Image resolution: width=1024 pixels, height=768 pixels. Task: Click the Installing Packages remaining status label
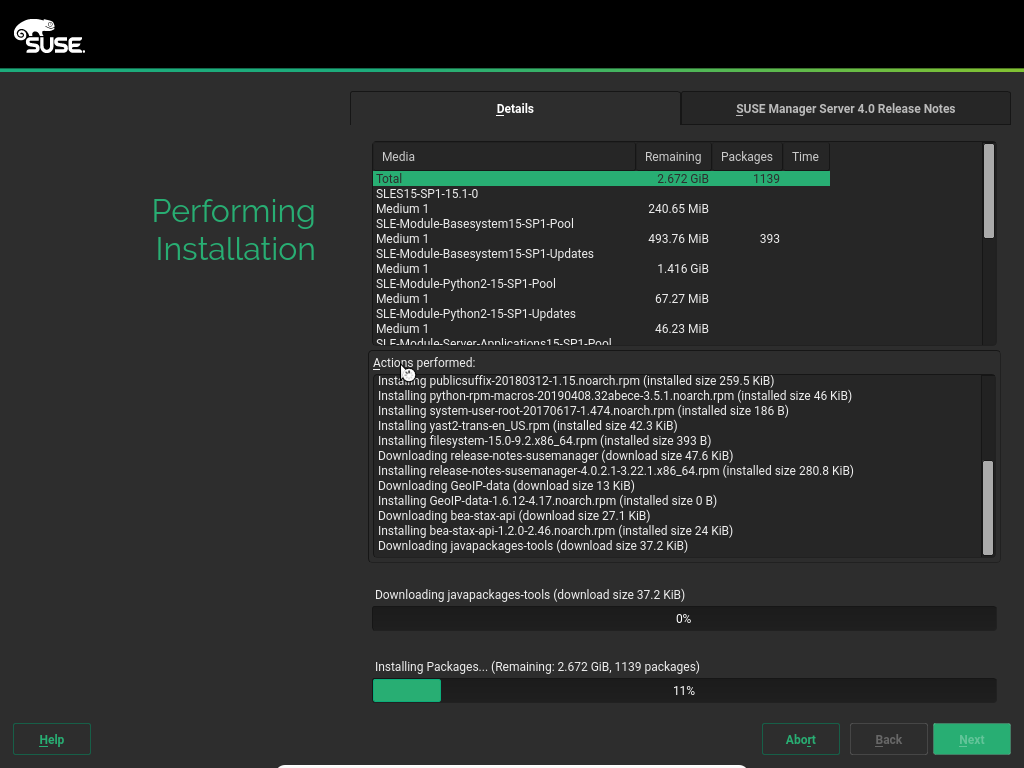(x=537, y=667)
